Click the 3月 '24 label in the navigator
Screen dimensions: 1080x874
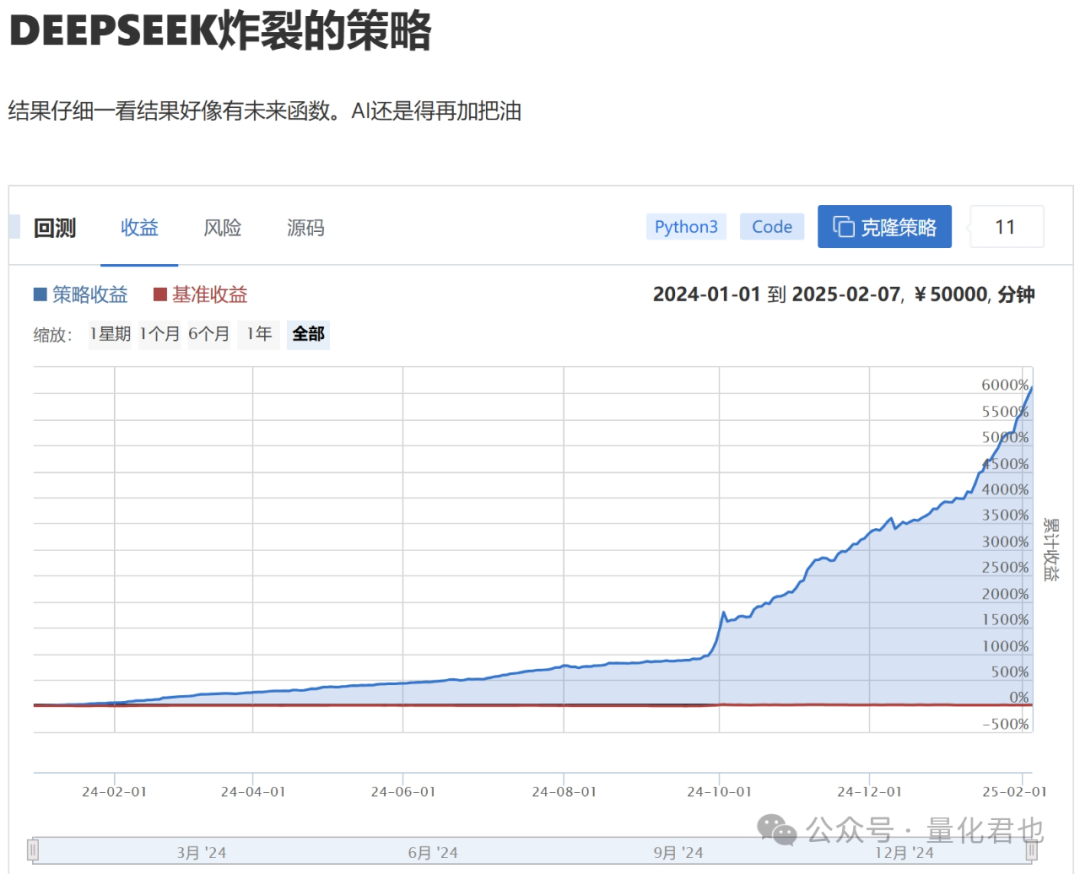201,853
